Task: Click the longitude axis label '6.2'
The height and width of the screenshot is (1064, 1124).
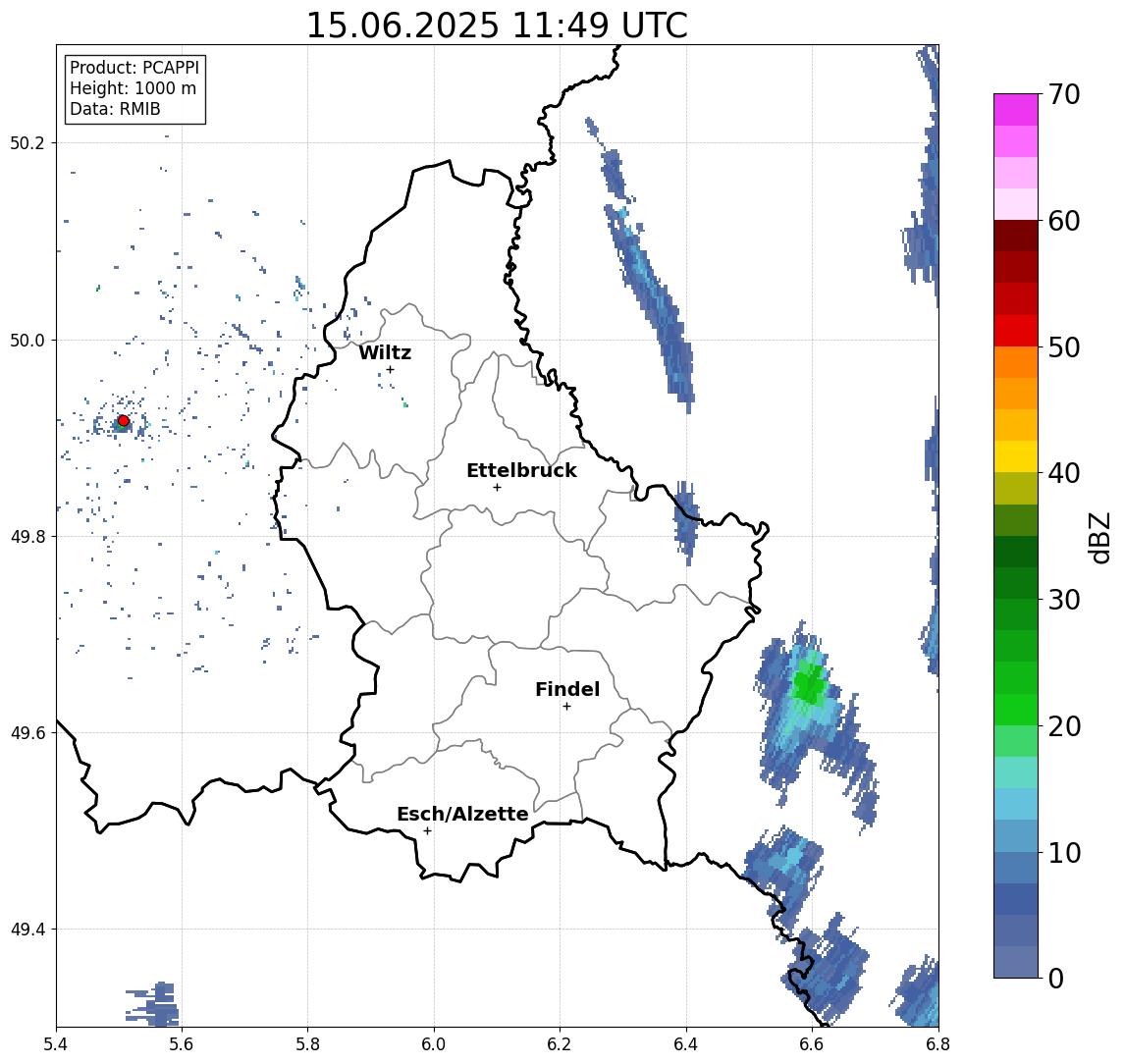Action: (x=560, y=1044)
